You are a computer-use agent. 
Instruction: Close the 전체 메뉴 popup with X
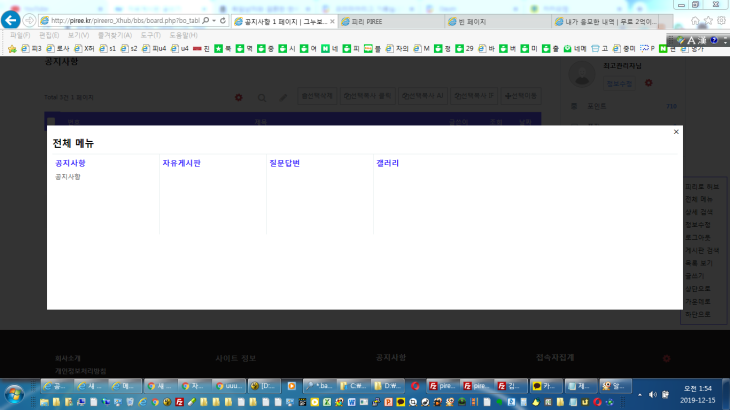[676, 131]
